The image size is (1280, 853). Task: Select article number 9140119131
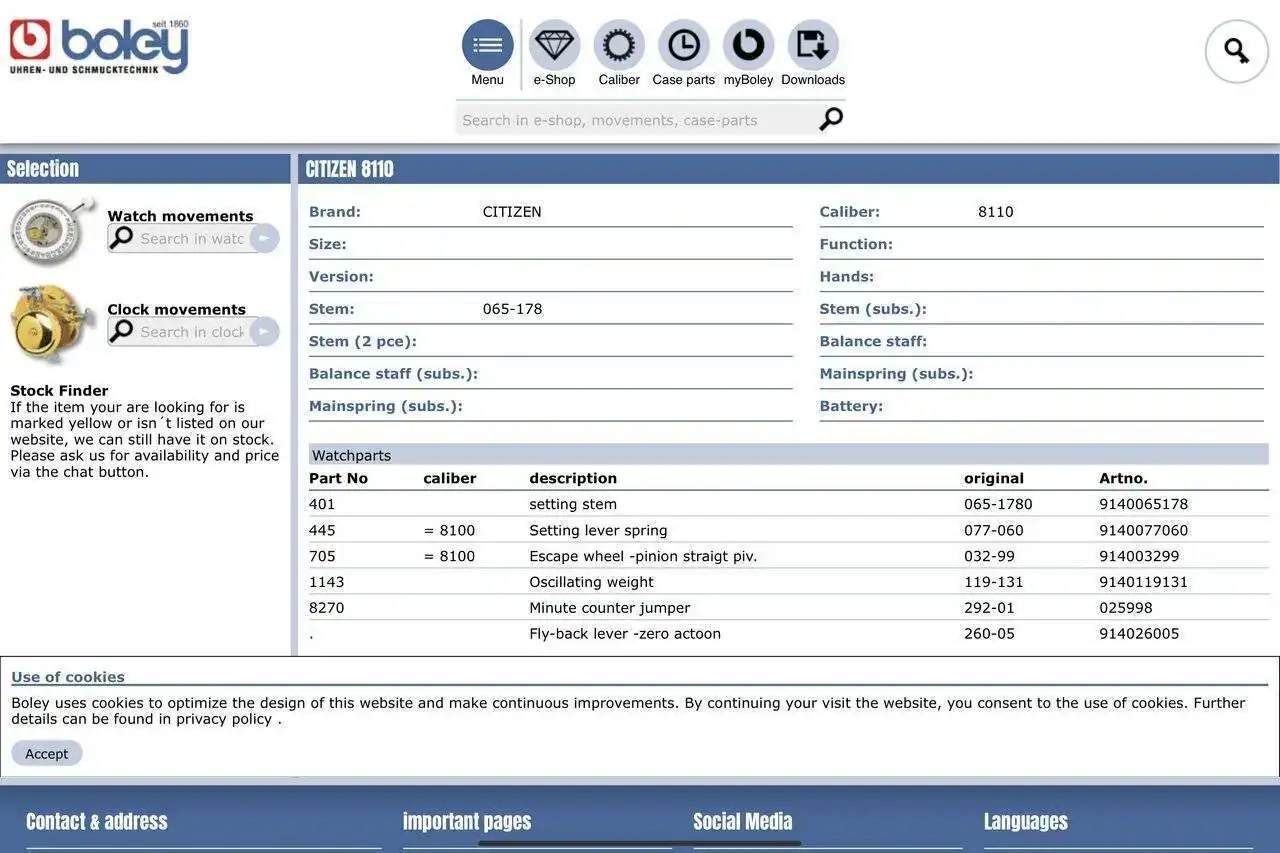click(1143, 582)
